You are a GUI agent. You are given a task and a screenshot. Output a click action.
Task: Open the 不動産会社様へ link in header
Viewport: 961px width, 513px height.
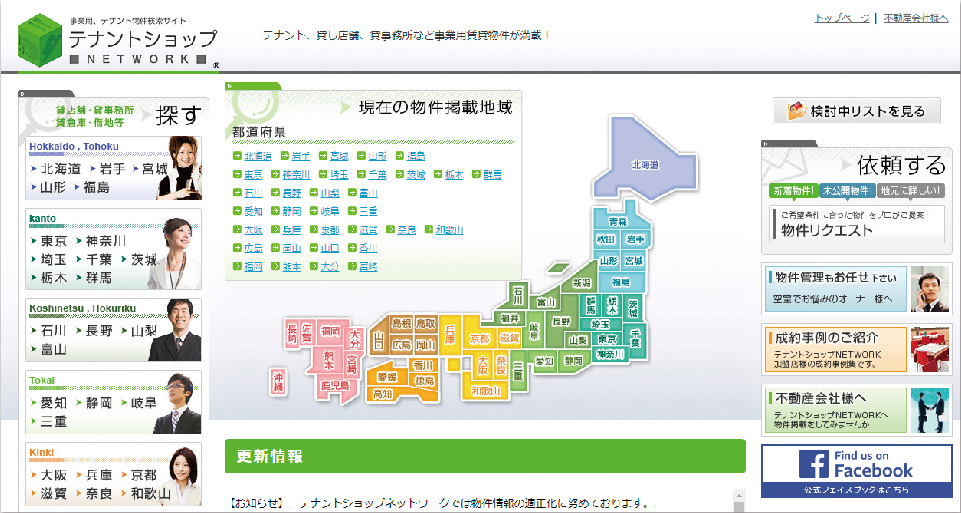click(x=916, y=19)
